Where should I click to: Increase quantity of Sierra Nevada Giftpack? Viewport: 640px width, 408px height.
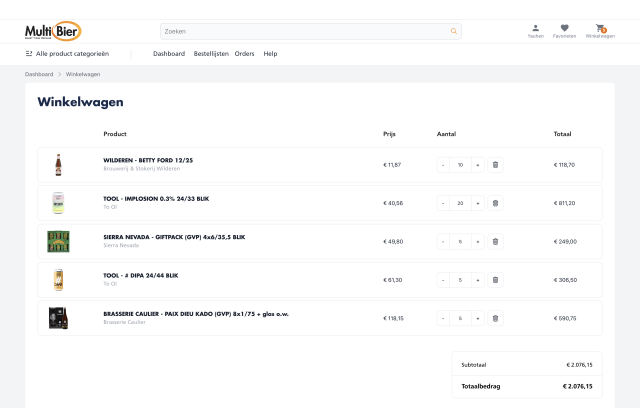(478, 242)
